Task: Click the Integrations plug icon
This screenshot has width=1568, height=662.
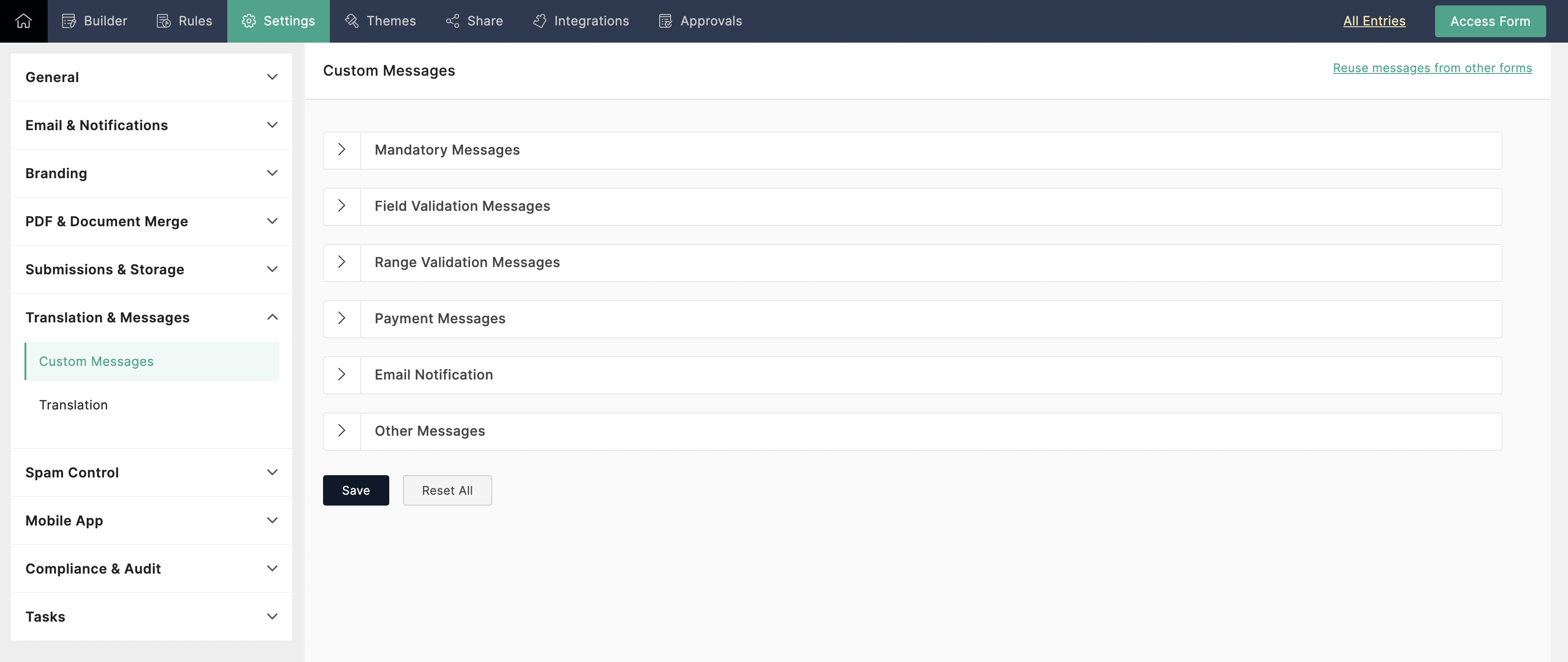Action: 539,21
